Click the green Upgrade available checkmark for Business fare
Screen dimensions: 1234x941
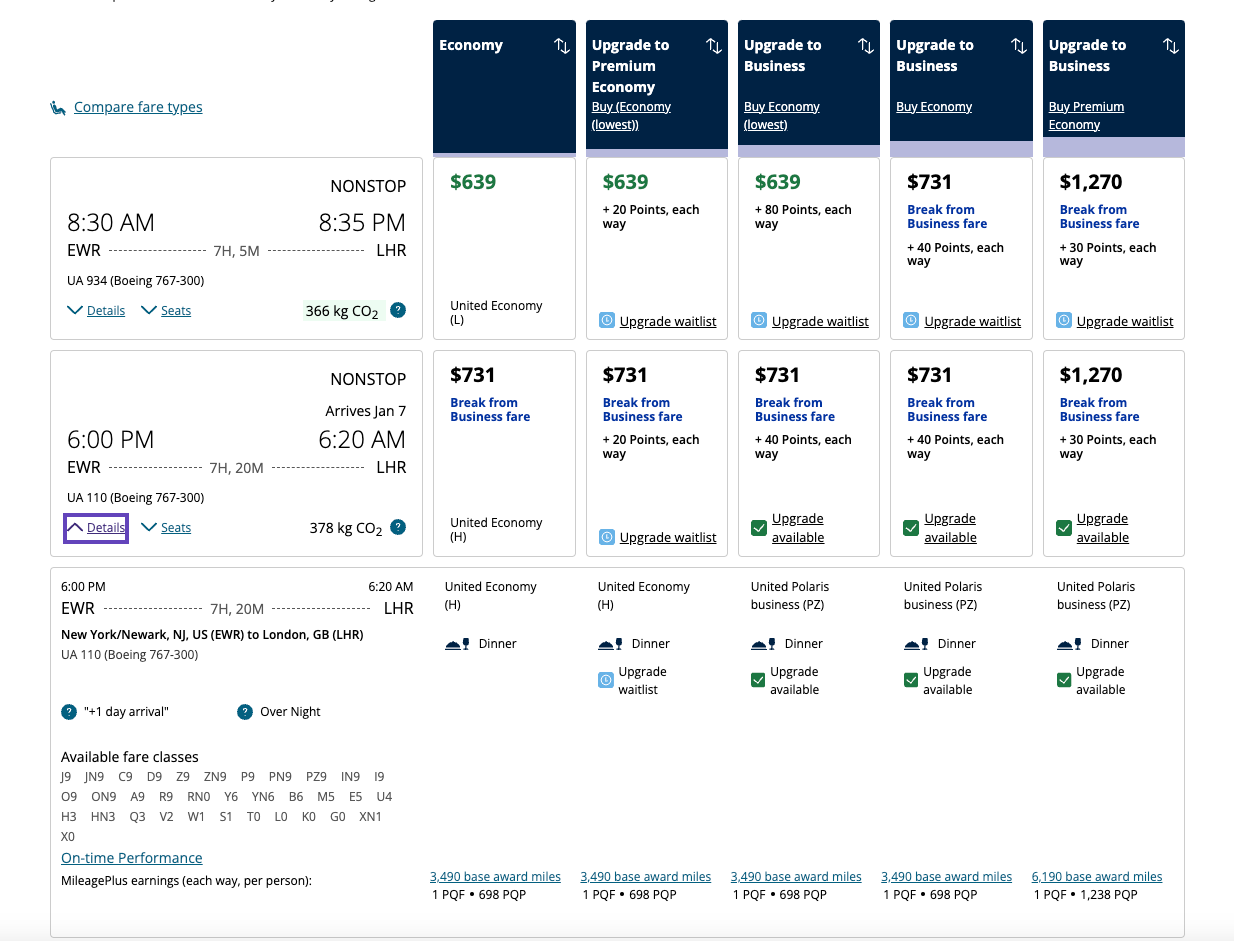tap(760, 527)
